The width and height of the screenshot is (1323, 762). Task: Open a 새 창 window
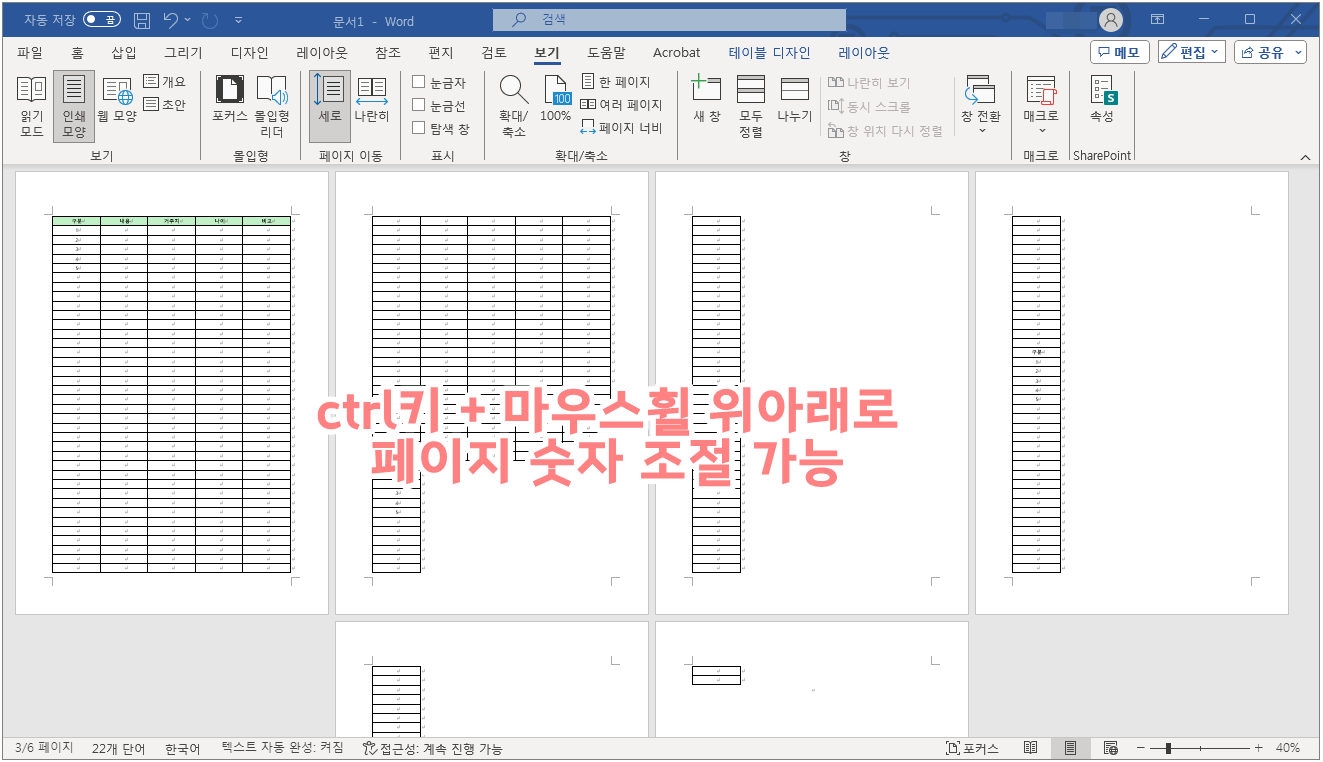[x=707, y=104]
